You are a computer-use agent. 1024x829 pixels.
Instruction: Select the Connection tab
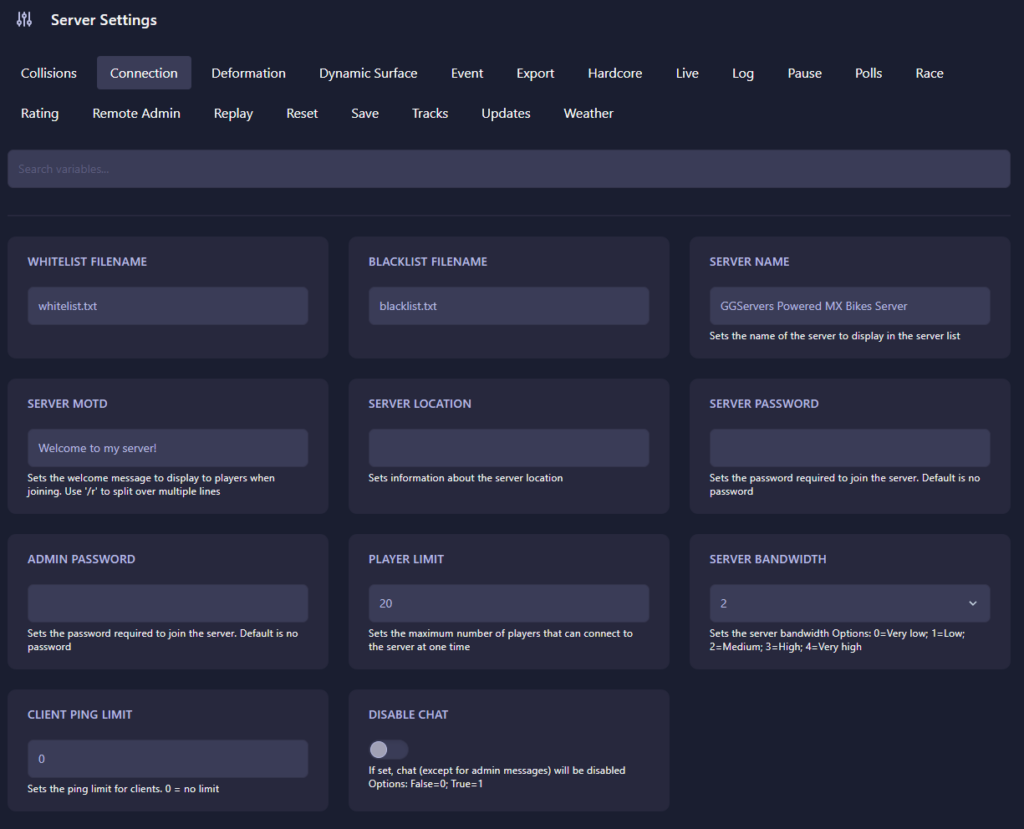point(144,73)
